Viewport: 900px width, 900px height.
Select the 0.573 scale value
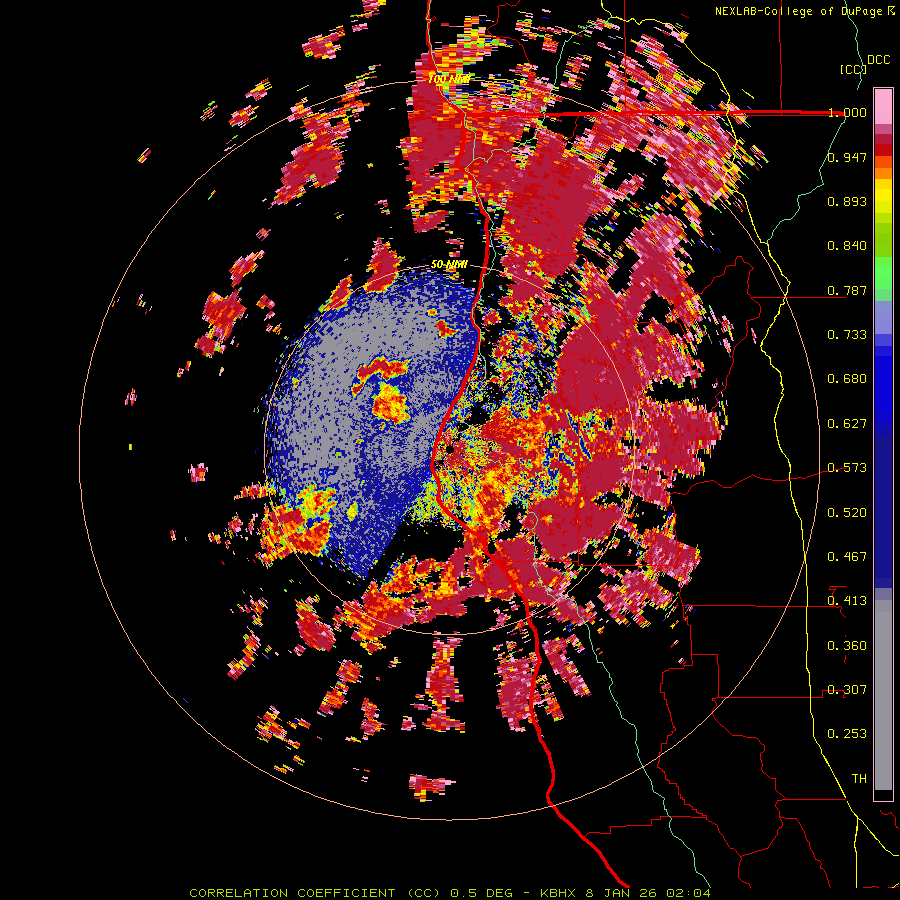tap(847, 468)
